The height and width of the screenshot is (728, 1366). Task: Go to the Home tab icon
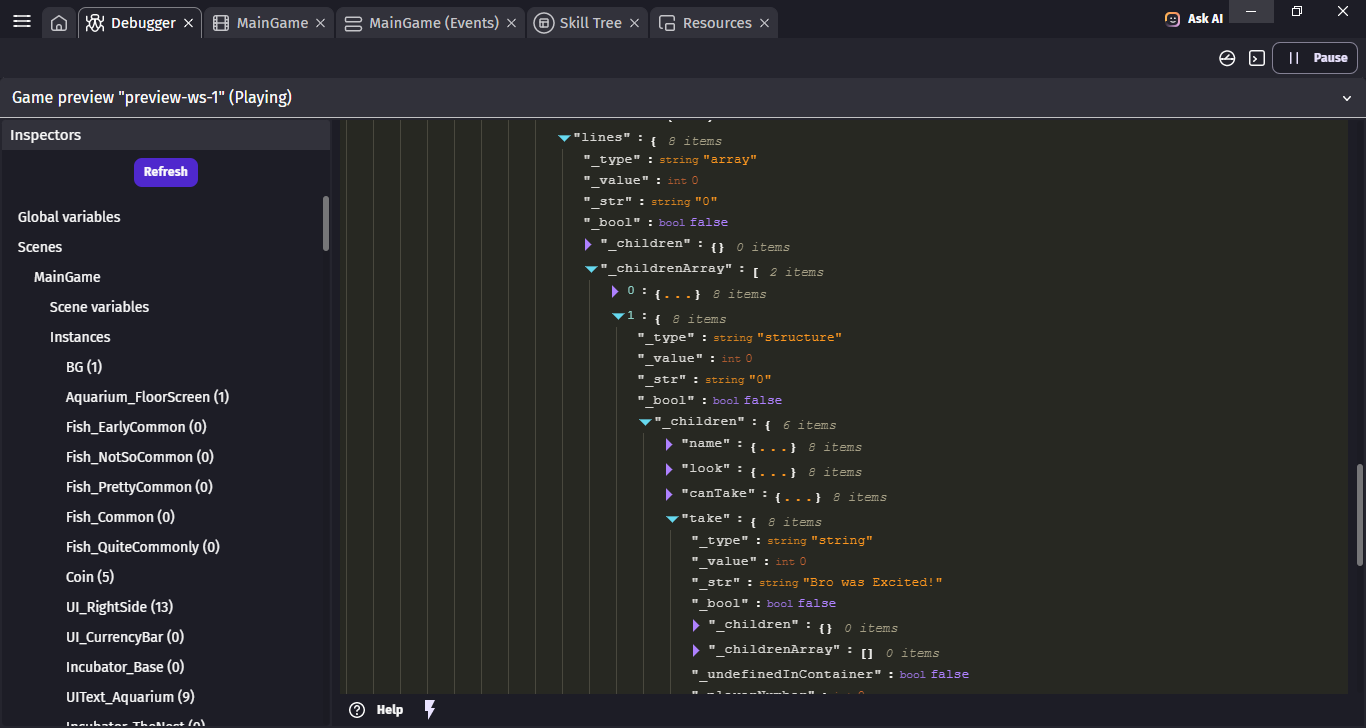pyautogui.click(x=59, y=23)
